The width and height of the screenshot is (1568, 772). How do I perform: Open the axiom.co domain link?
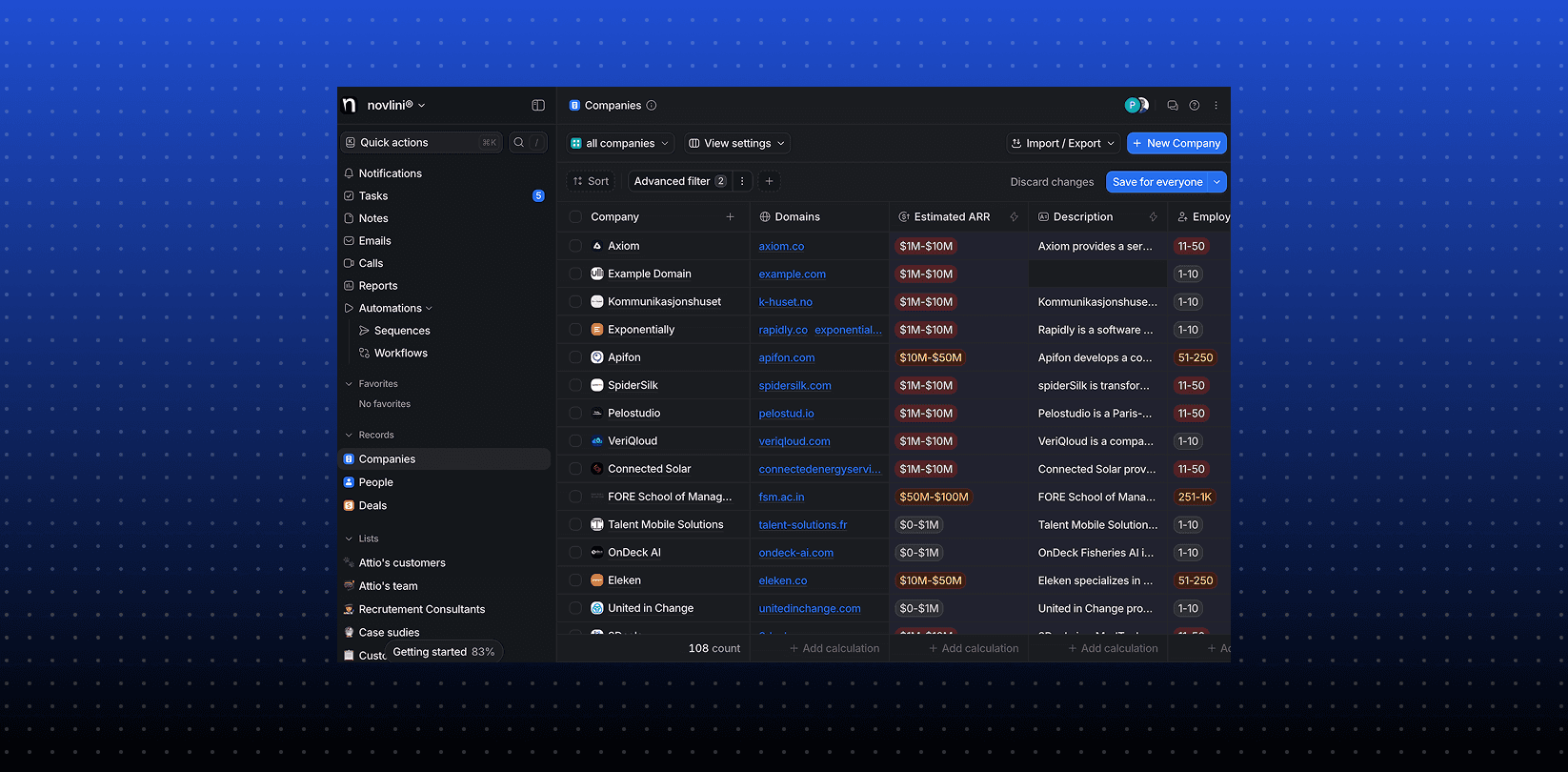pos(781,247)
